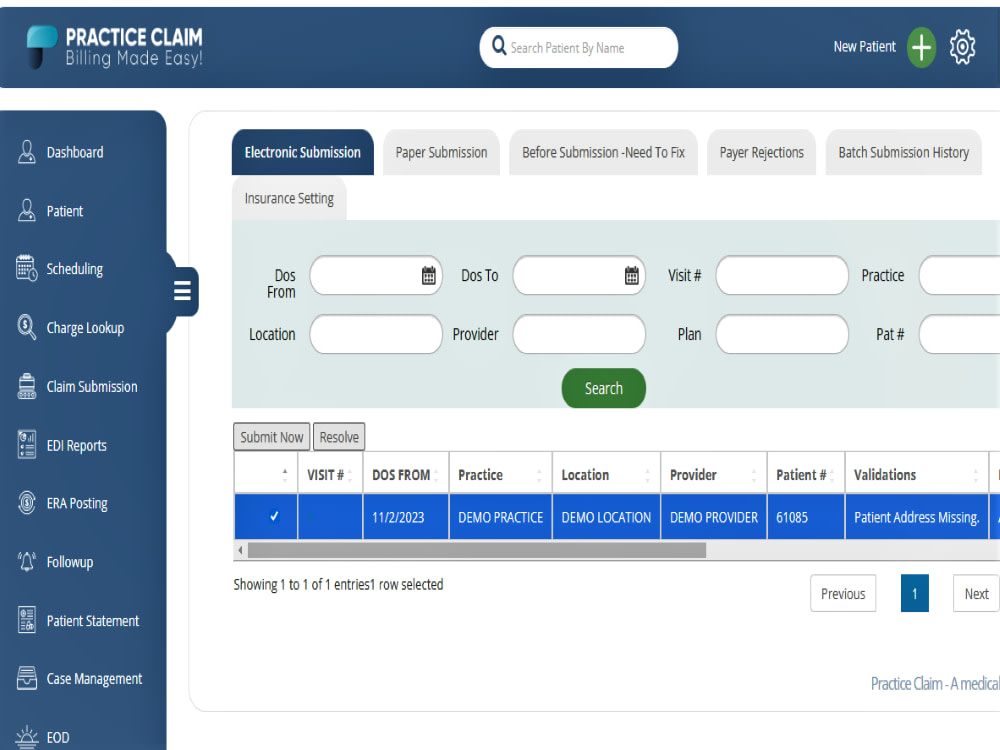Sort table by Practice column

tap(501, 474)
